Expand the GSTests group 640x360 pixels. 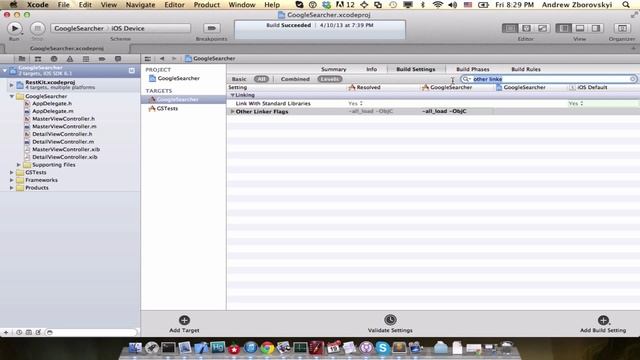click(12, 172)
